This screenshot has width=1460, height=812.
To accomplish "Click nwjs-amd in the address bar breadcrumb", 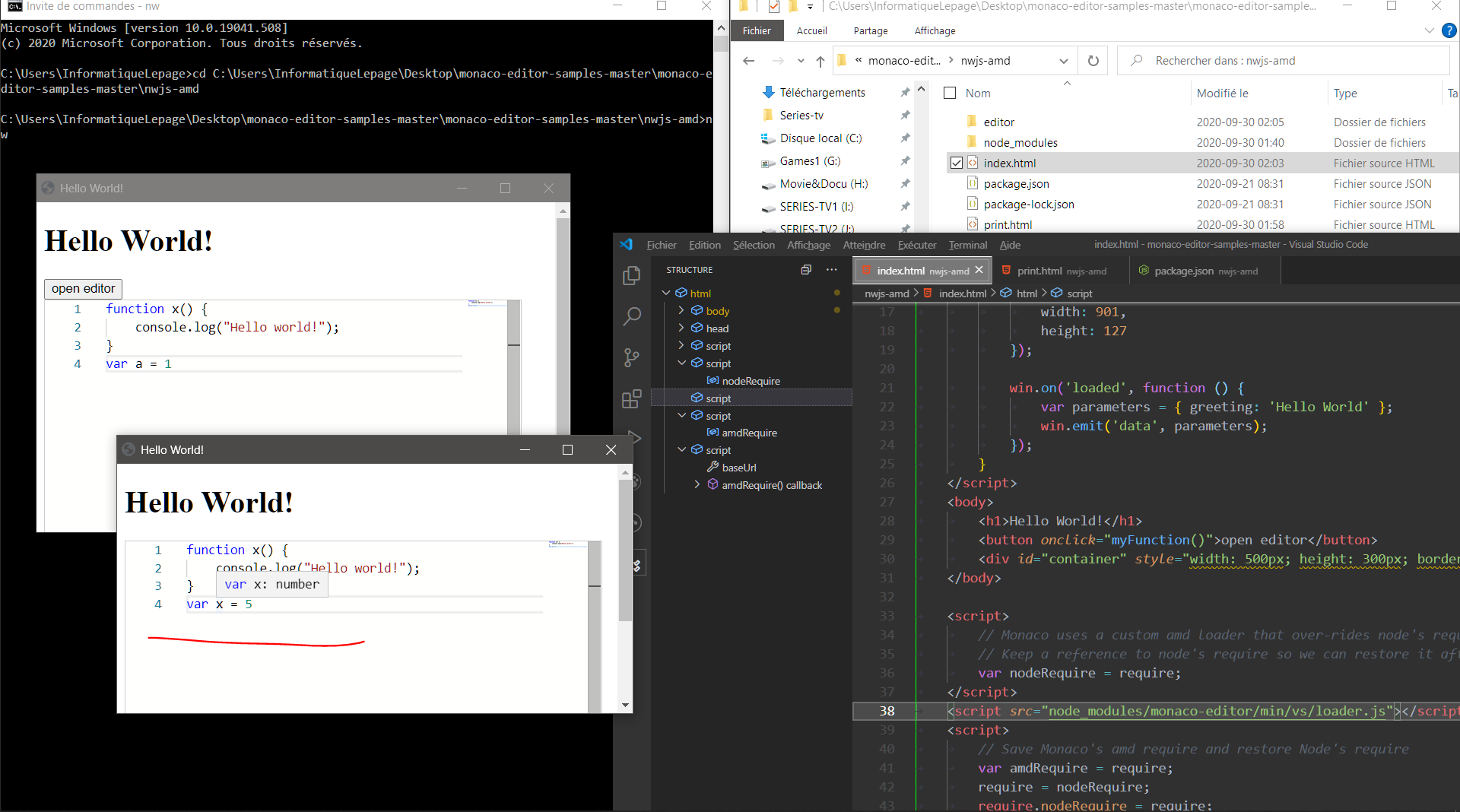I will point(987,60).
